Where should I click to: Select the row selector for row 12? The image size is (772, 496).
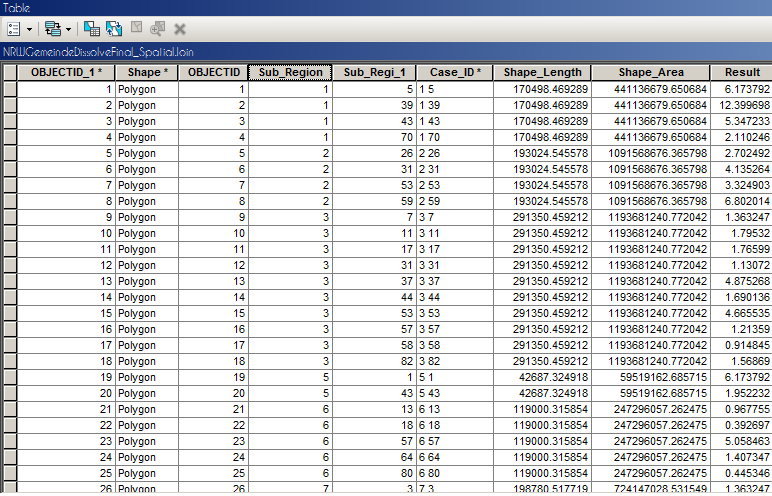click(x=10, y=265)
